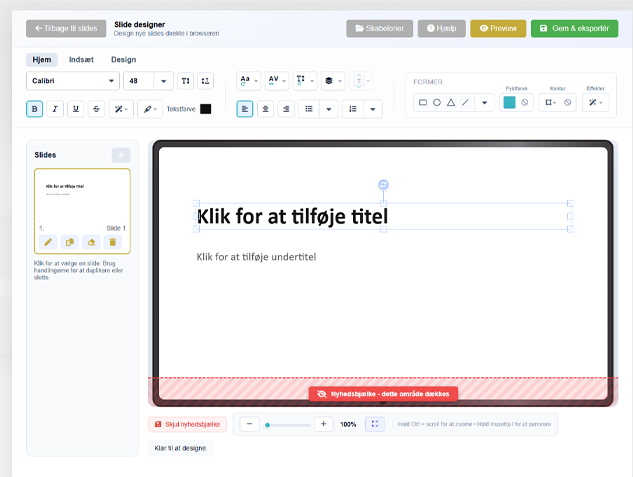Clear Slide 1 with eraser icon
Image resolution: width=633 pixels, height=477 pixels.
(x=91, y=242)
